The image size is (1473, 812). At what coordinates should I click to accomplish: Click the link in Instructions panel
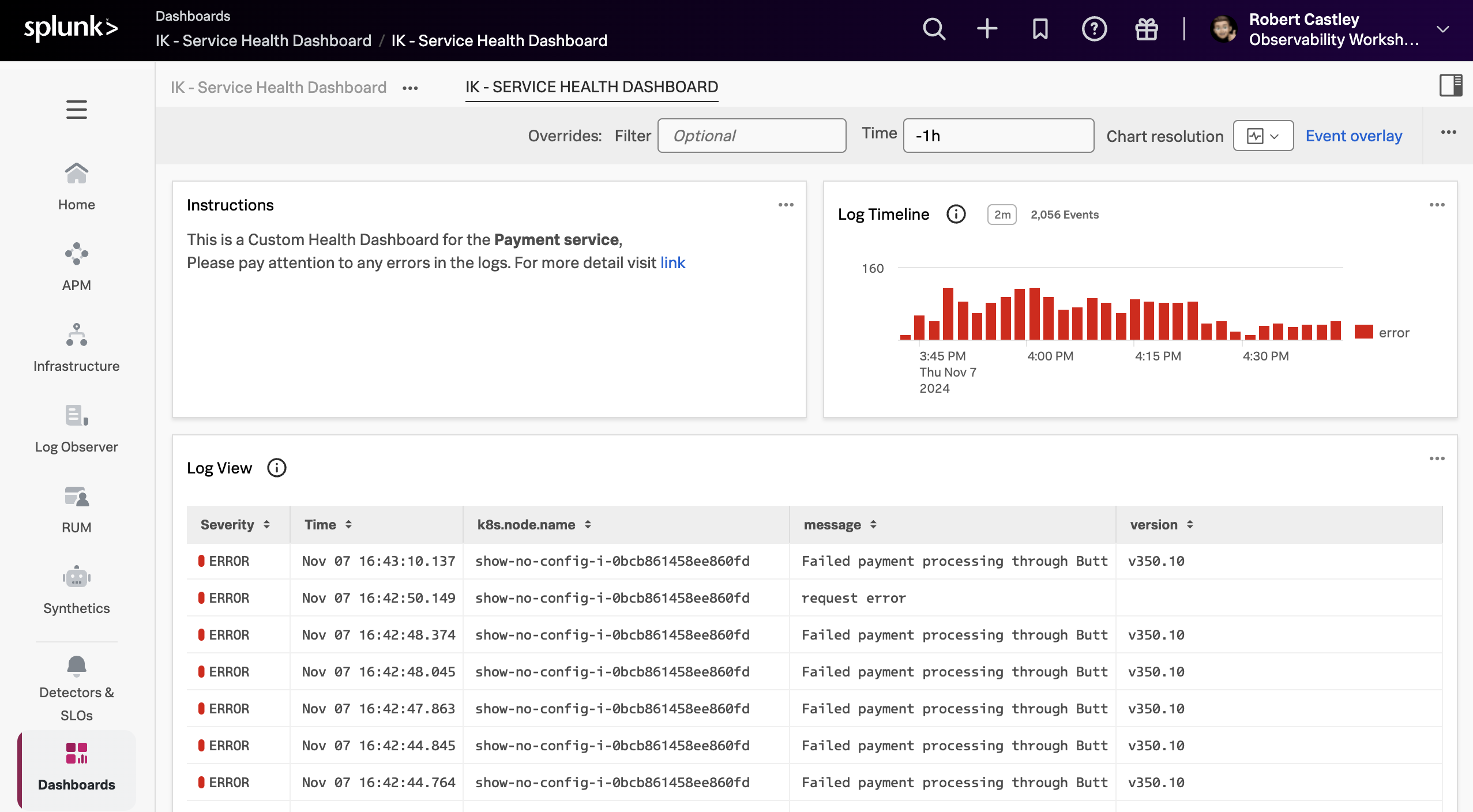[673, 262]
